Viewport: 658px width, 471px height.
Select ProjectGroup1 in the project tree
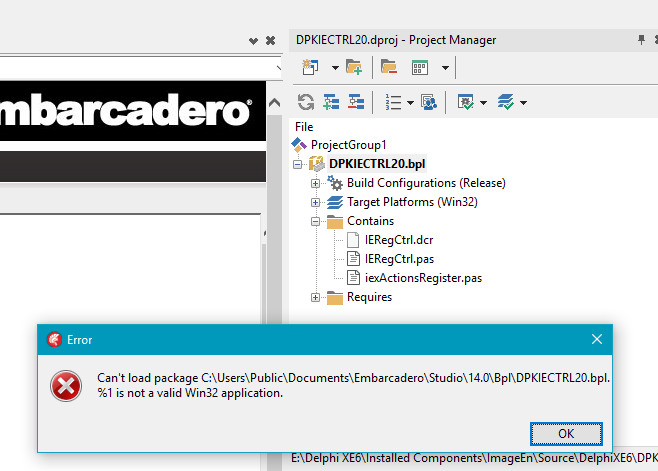pyautogui.click(x=348, y=145)
